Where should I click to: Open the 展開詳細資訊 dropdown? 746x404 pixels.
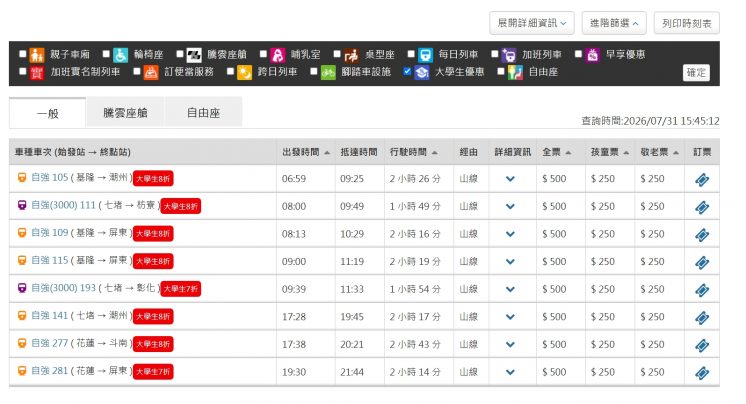(531, 23)
